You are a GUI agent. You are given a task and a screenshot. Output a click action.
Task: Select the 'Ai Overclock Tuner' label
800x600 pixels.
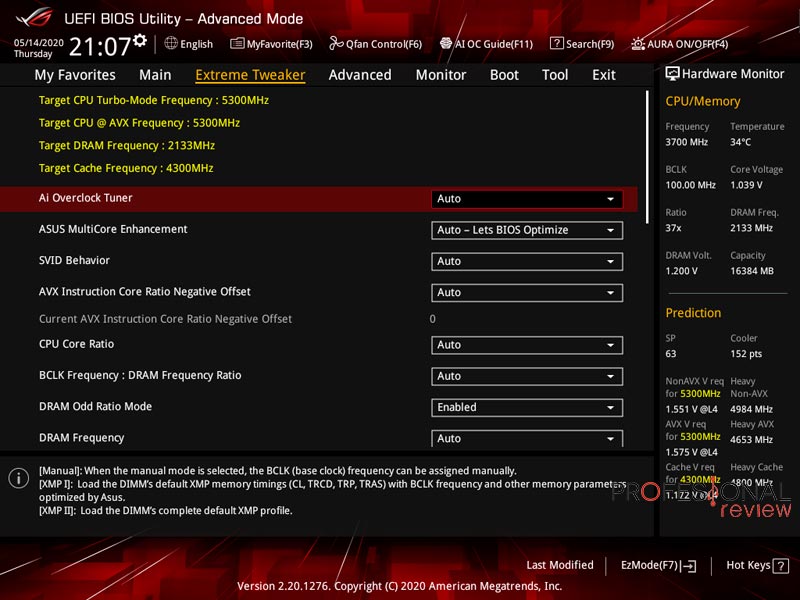pyautogui.click(x=86, y=198)
